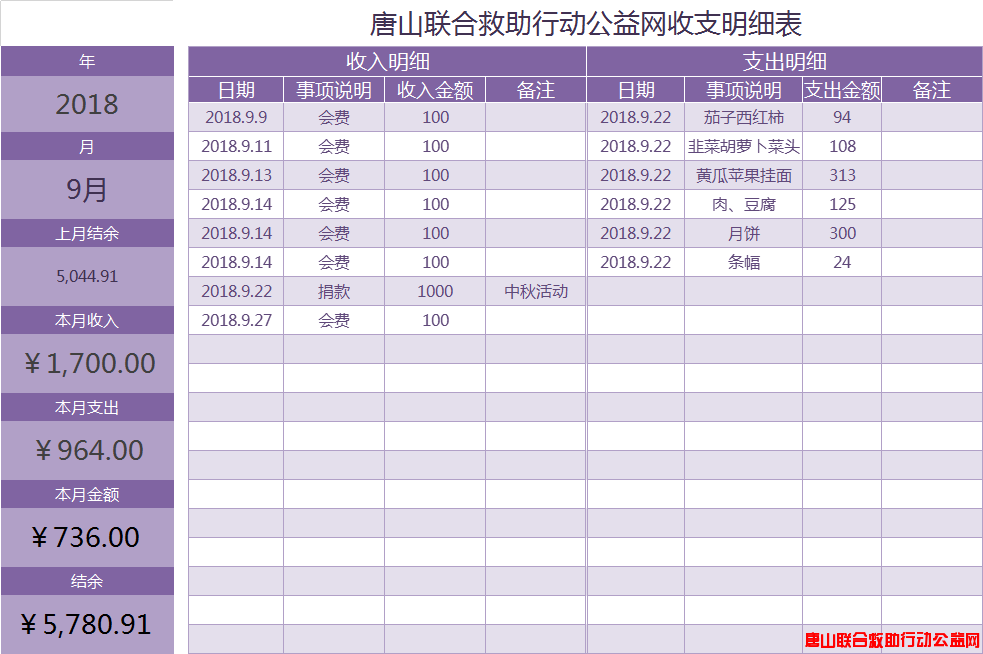Image resolution: width=983 pixels, height=654 pixels.
Task: Select the income date 2018.9.11
Action: click(236, 146)
